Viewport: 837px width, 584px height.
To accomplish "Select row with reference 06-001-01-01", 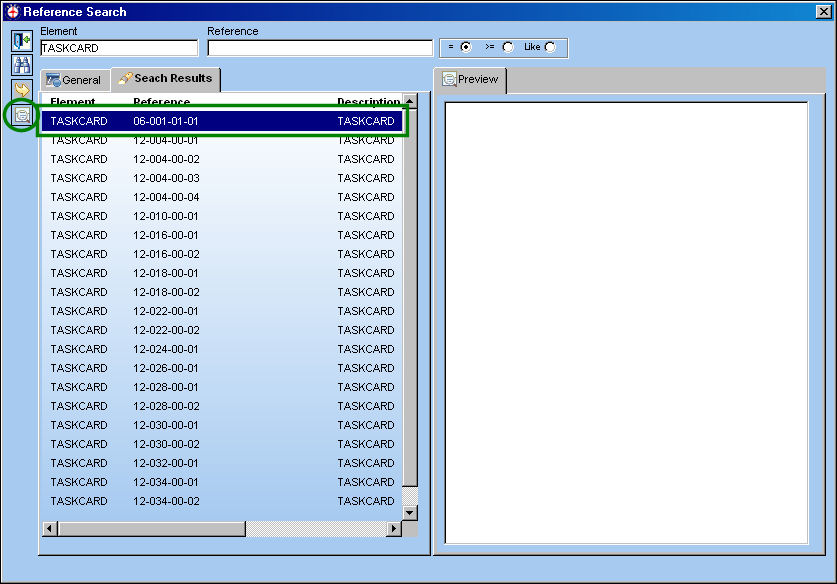I will (x=222, y=121).
